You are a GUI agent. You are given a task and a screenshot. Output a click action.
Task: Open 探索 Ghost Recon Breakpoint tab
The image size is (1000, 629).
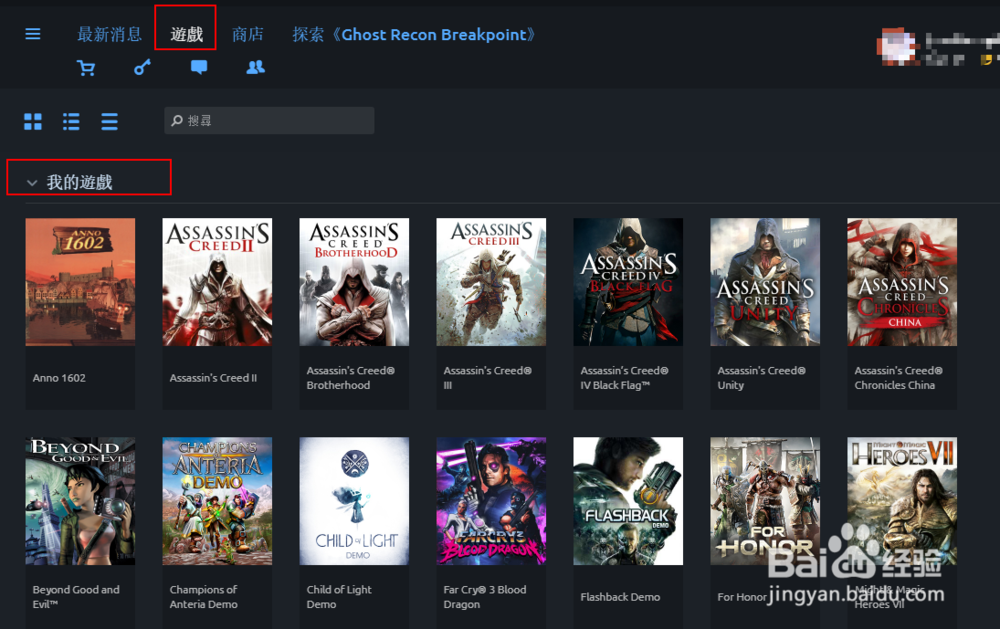413,34
